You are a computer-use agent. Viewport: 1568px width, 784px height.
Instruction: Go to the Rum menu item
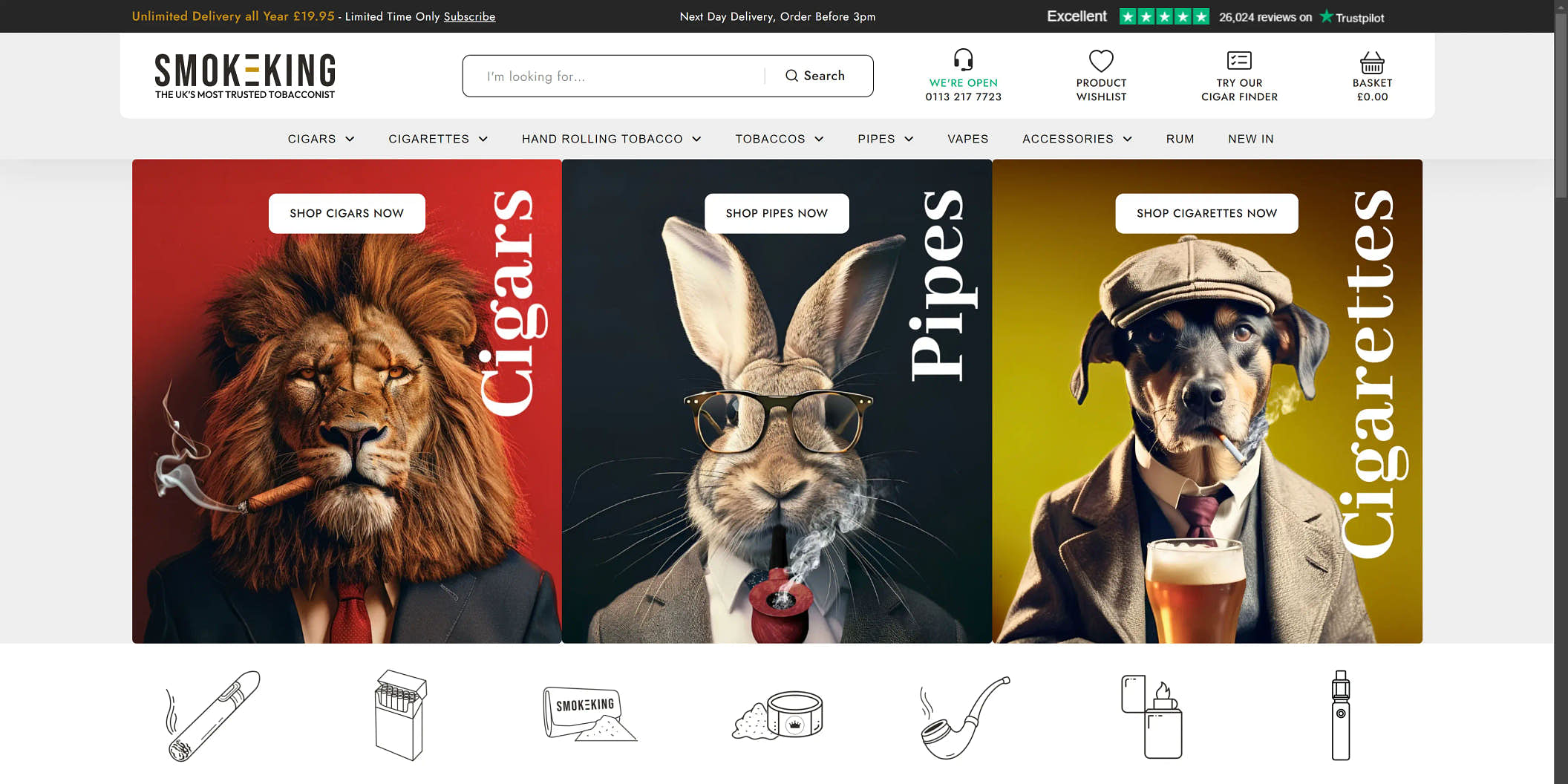1180,139
